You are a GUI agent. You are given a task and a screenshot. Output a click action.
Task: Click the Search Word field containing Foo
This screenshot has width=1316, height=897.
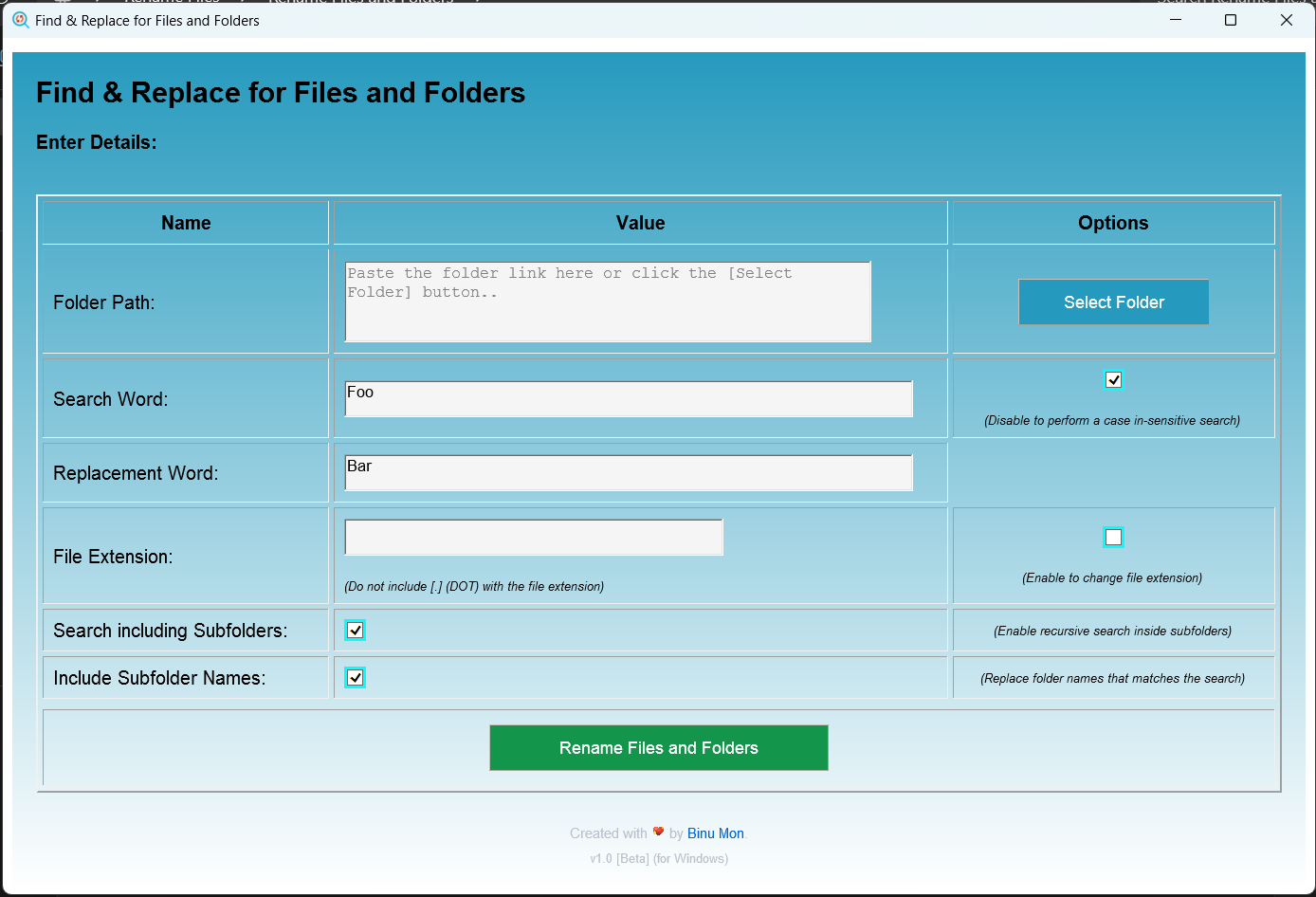[629, 399]
